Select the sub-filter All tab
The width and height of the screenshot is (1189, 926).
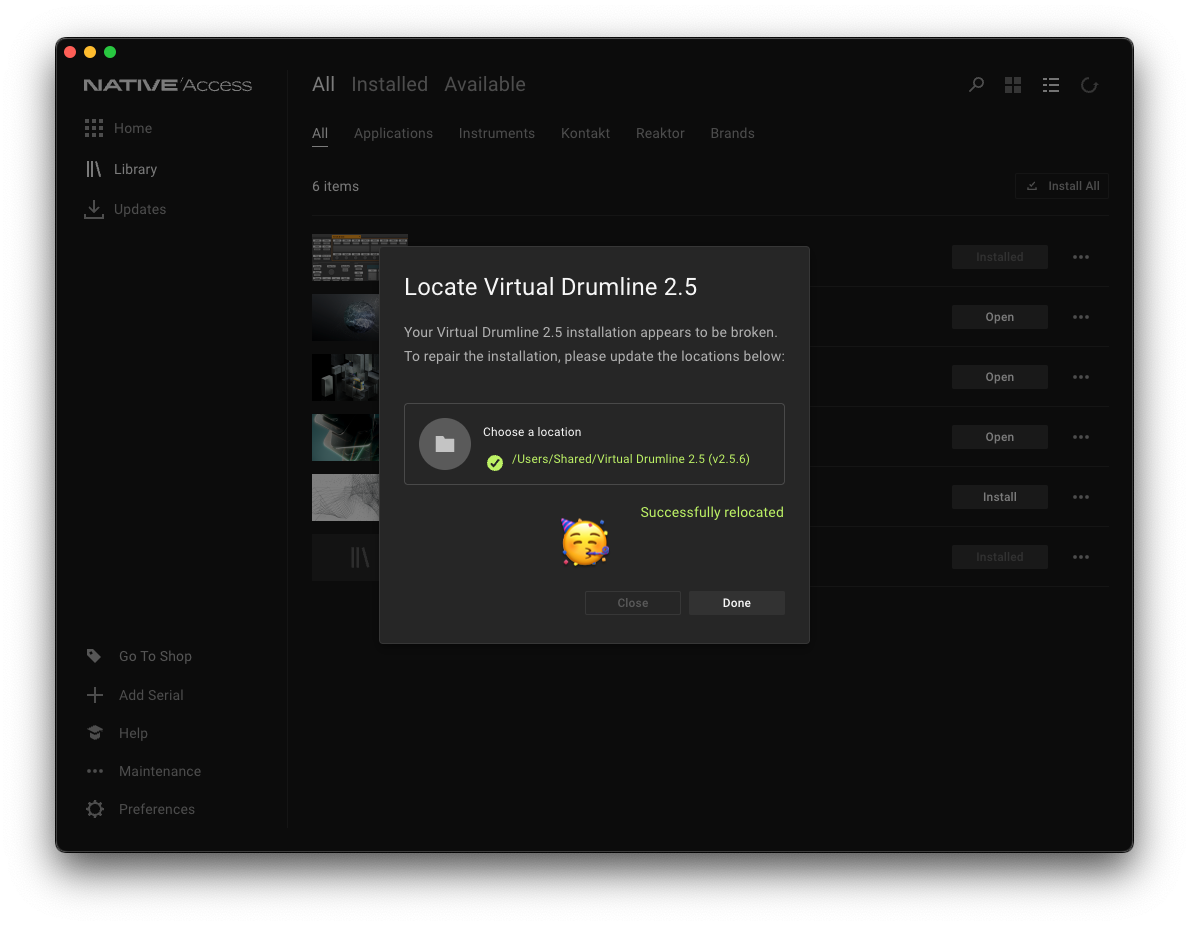[320, 133]
